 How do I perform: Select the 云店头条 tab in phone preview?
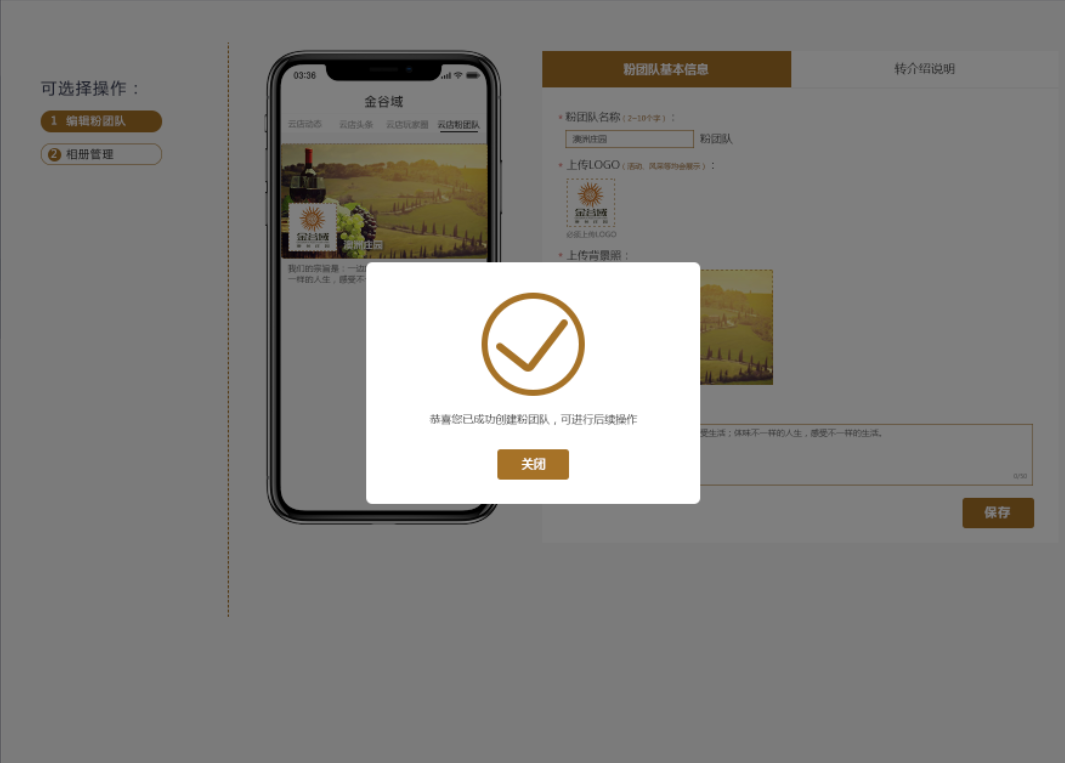pos(356,124)
